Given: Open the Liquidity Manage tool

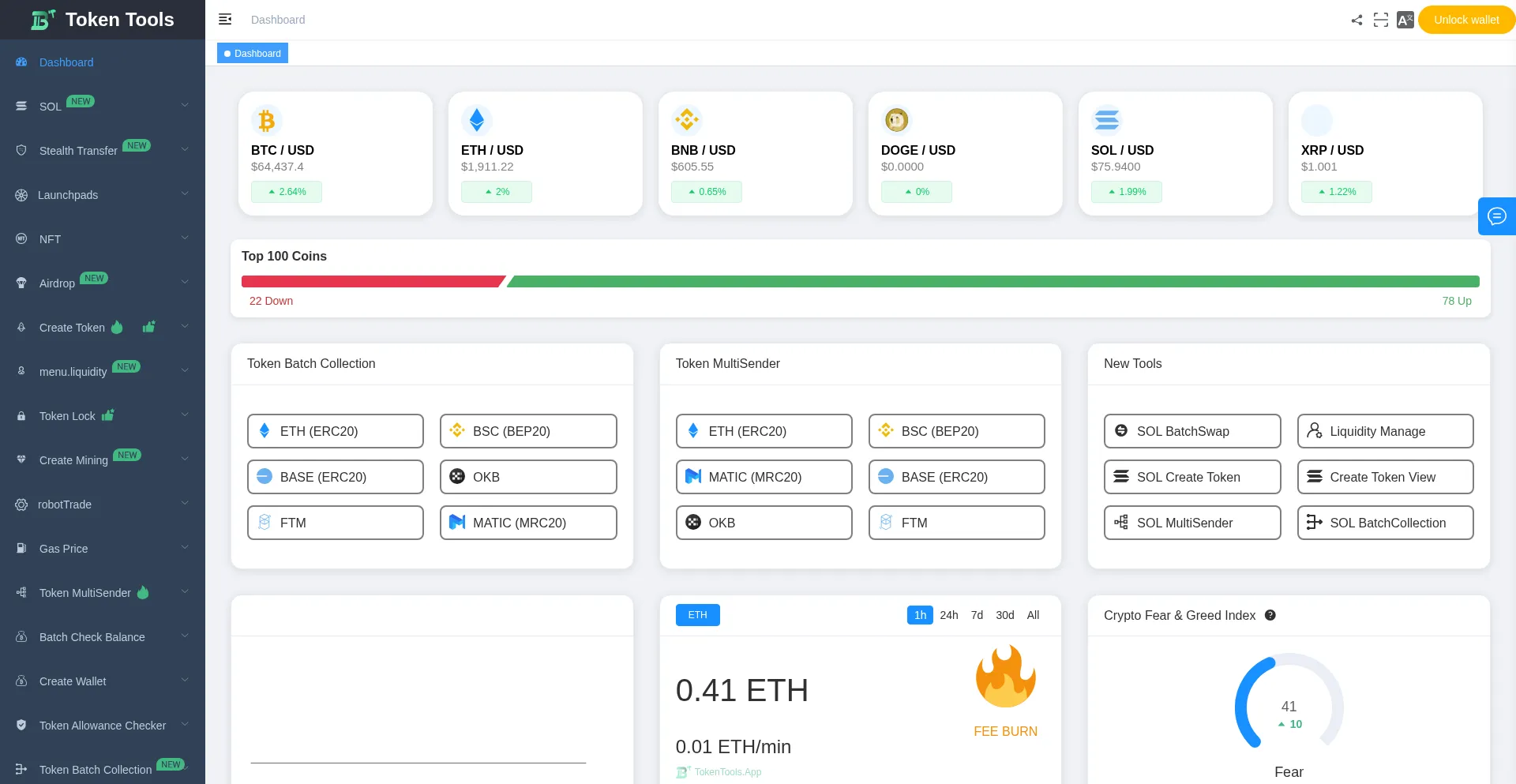Looking at the screenshot, I should point(1386,431).
